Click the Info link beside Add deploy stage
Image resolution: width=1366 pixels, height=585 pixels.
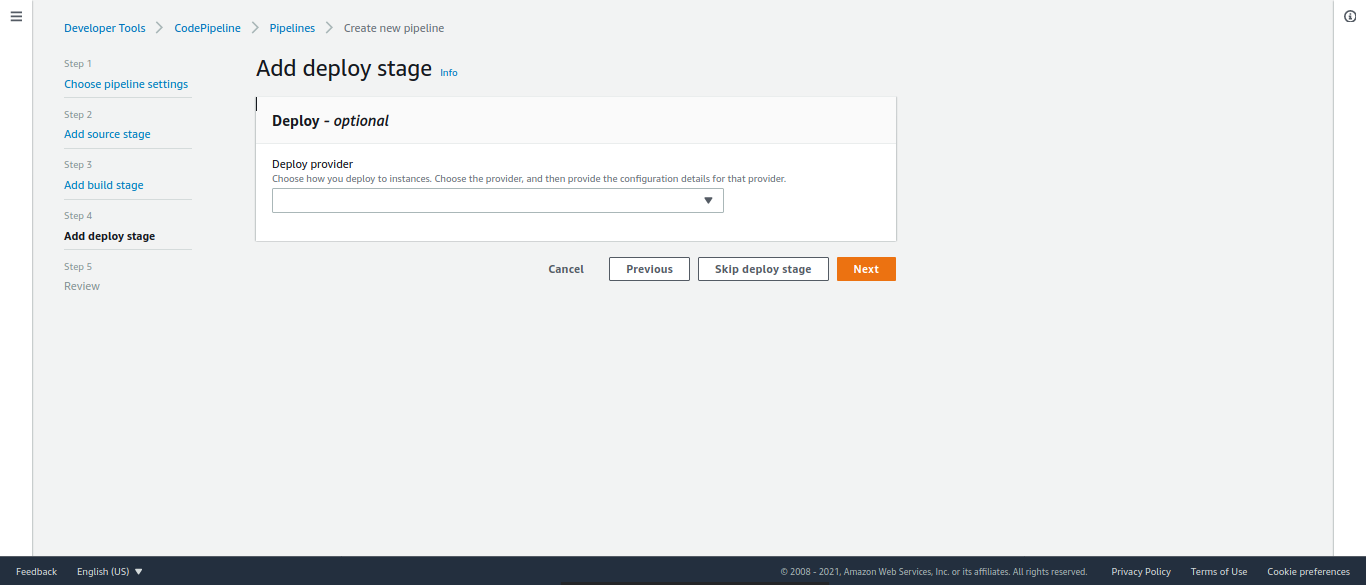(x=449, y=73)
